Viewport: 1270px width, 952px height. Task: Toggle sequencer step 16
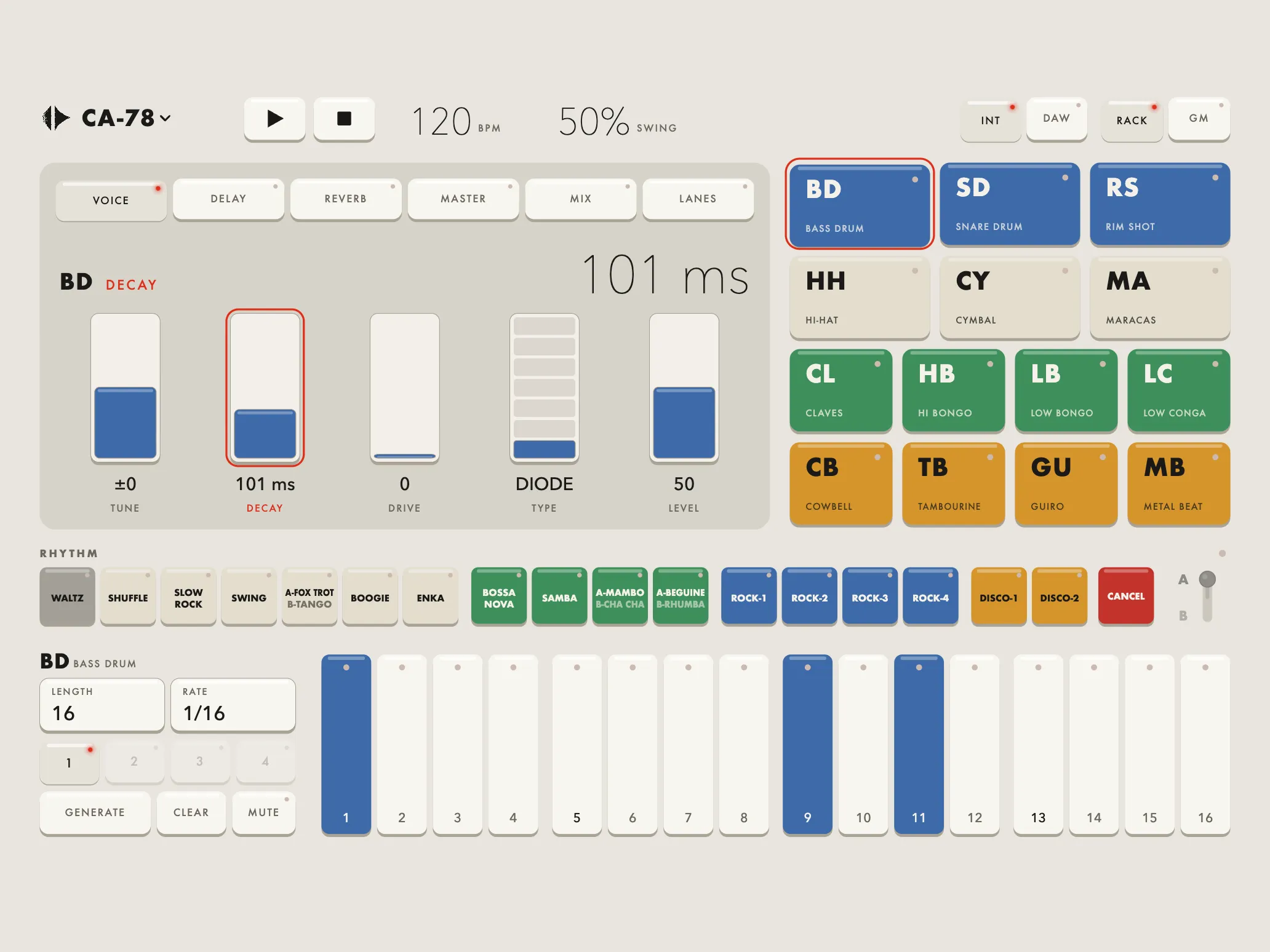1205,744
